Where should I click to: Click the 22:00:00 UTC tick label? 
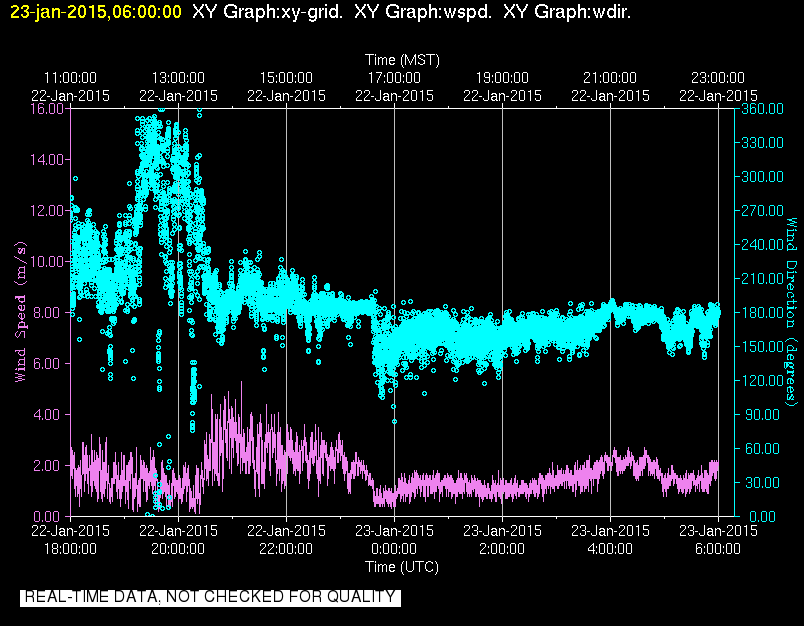click(286, 549)
